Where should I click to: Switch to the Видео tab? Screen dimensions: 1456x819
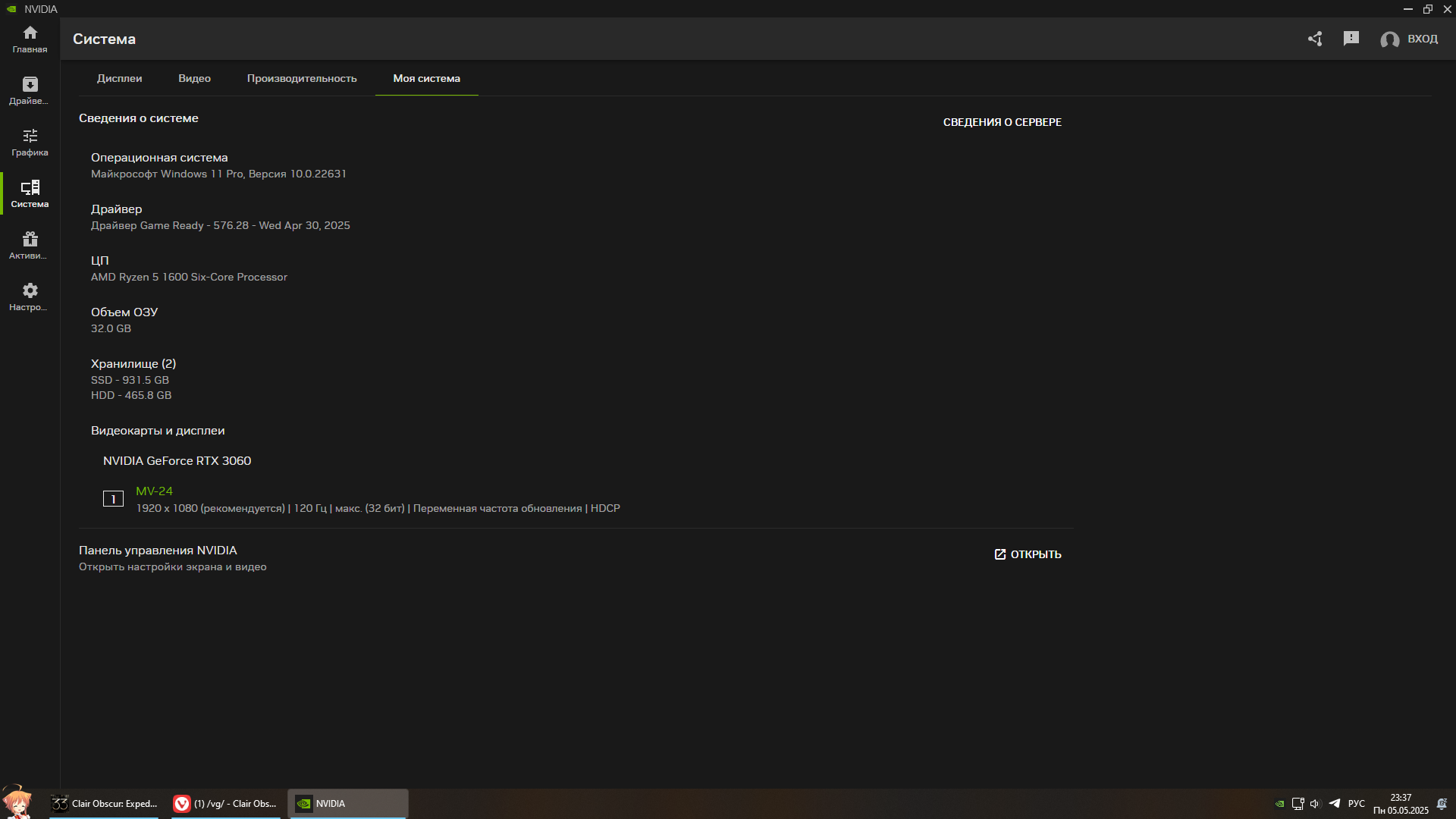click(x=194, y=78)
